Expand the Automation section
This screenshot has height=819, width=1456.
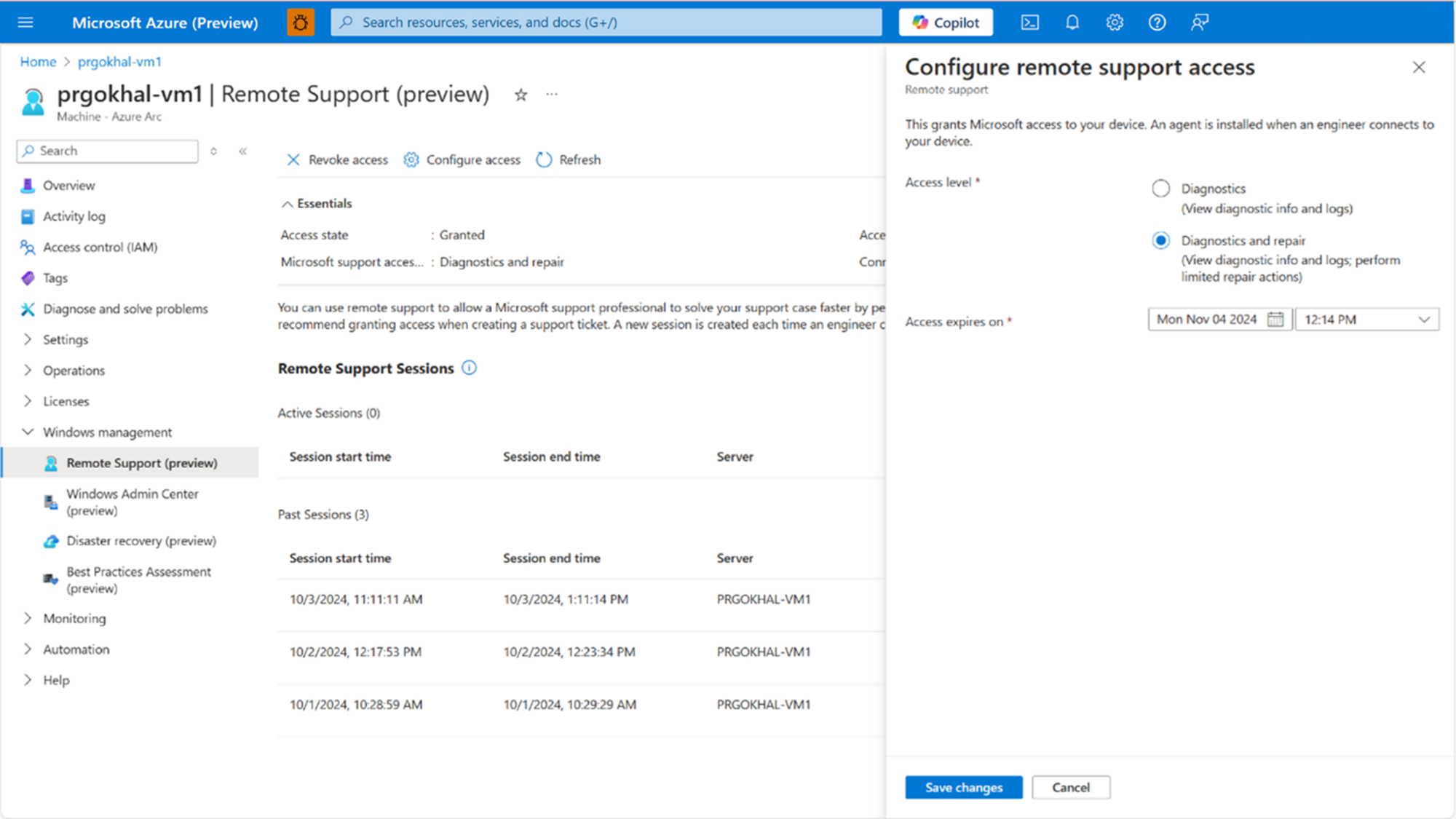(x=28, y=649)
